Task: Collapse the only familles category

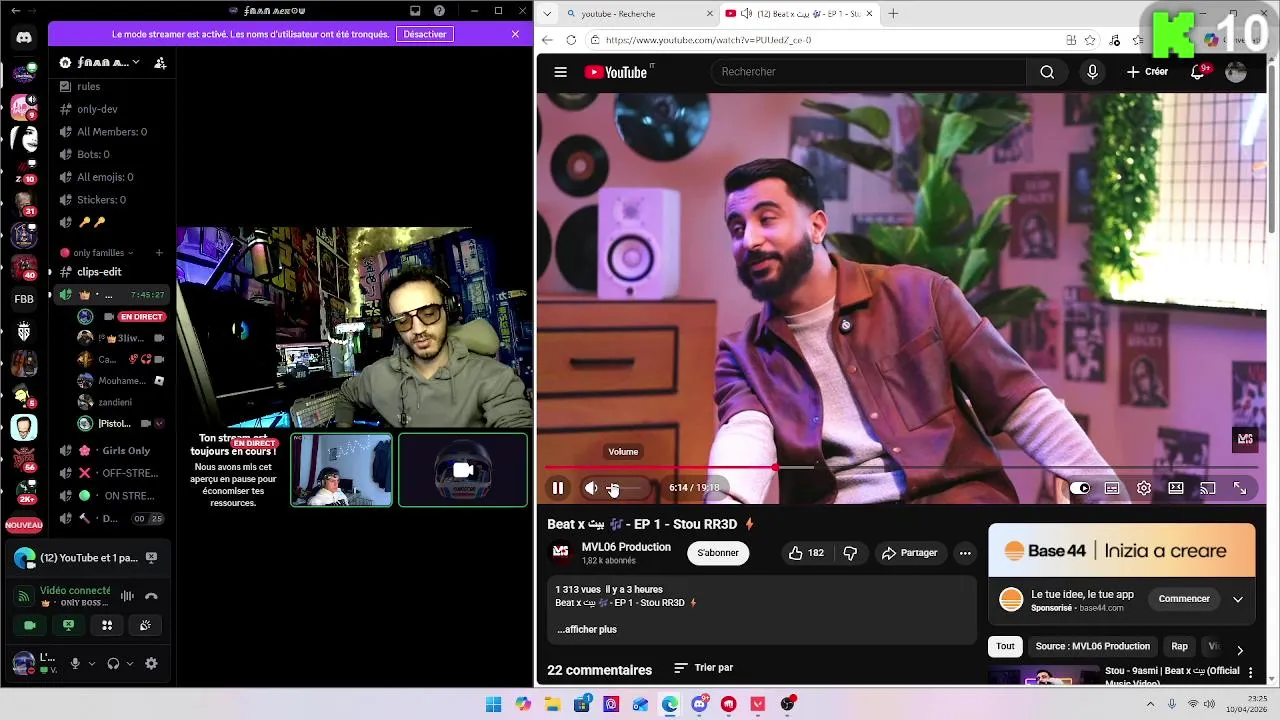Action: (x=98, y=253)
